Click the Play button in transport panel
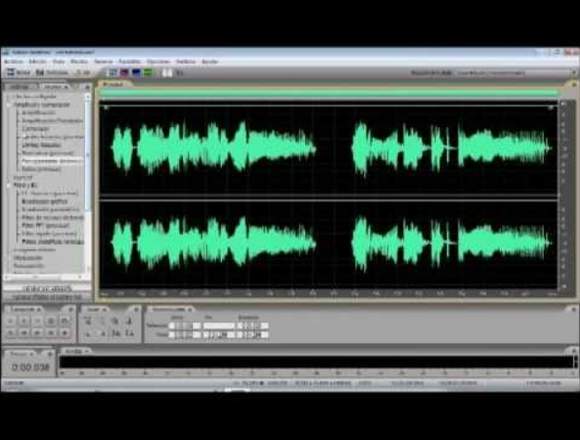580x440 pixels. (24, 321)
